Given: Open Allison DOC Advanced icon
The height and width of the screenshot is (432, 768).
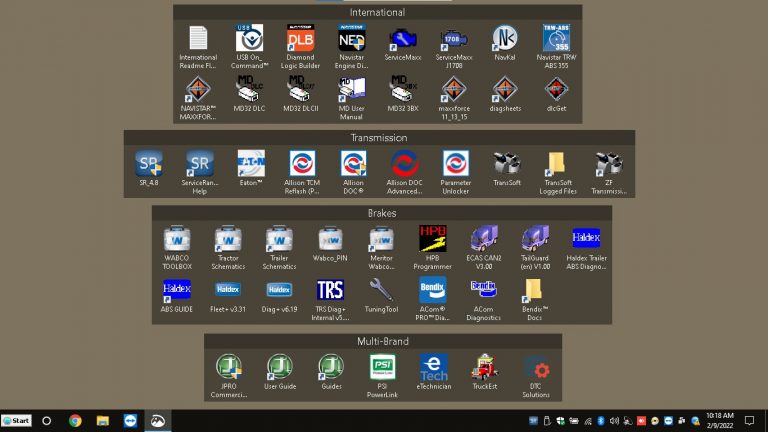Looking at the screenshot, I should click(x=405, y=165).
